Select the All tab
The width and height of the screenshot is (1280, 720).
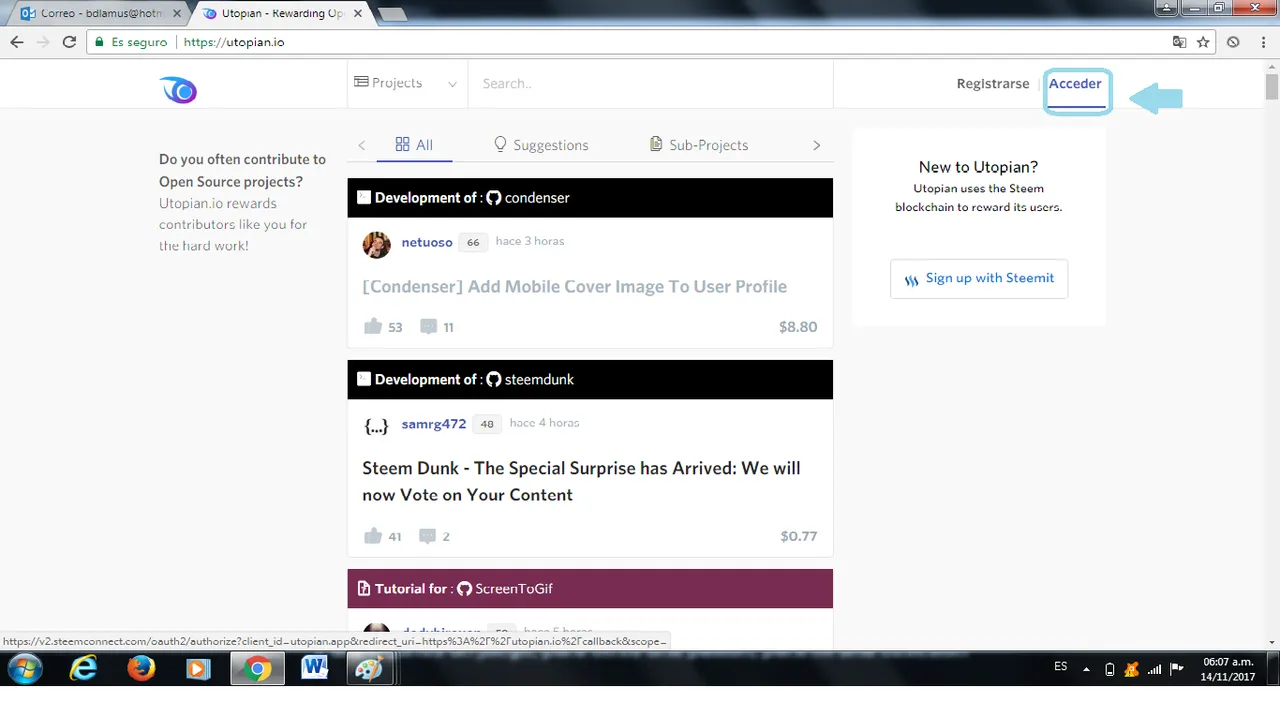tap(414, 145)
